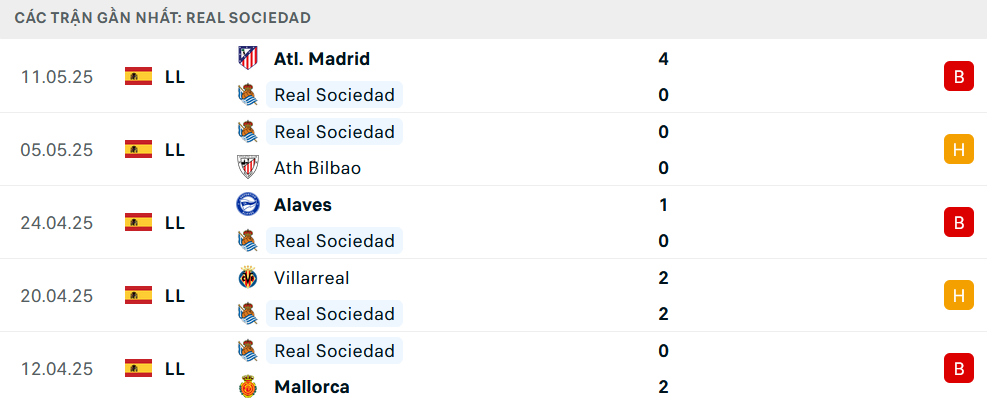Click orange H badge for Ath Bilbao match

pos(959,150)
